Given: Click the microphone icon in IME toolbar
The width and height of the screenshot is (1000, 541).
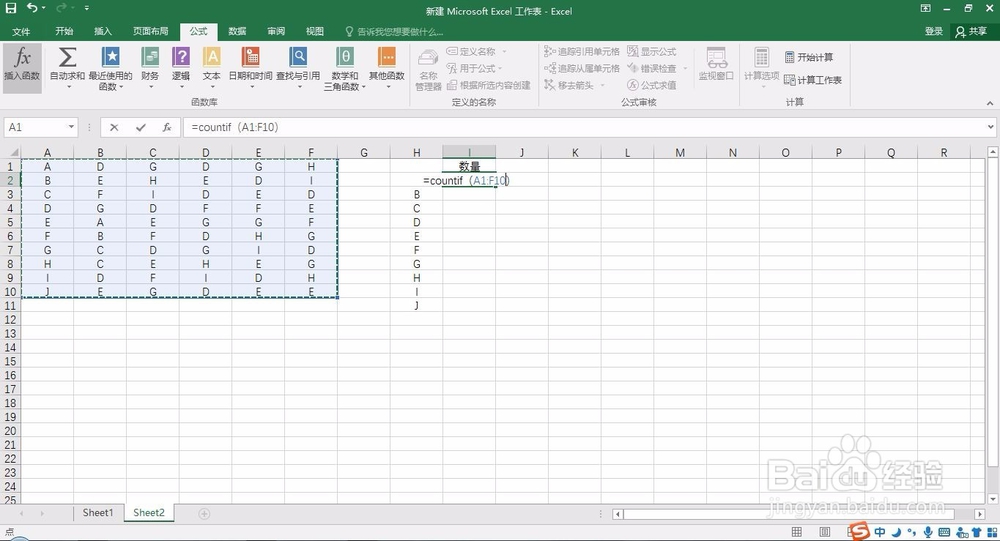Looking at the screenshot, I should point(928,531).
